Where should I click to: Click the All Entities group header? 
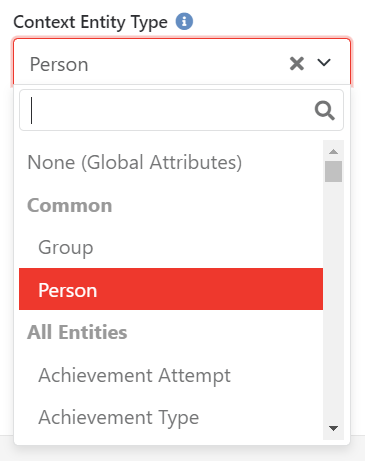click(77, 332)
